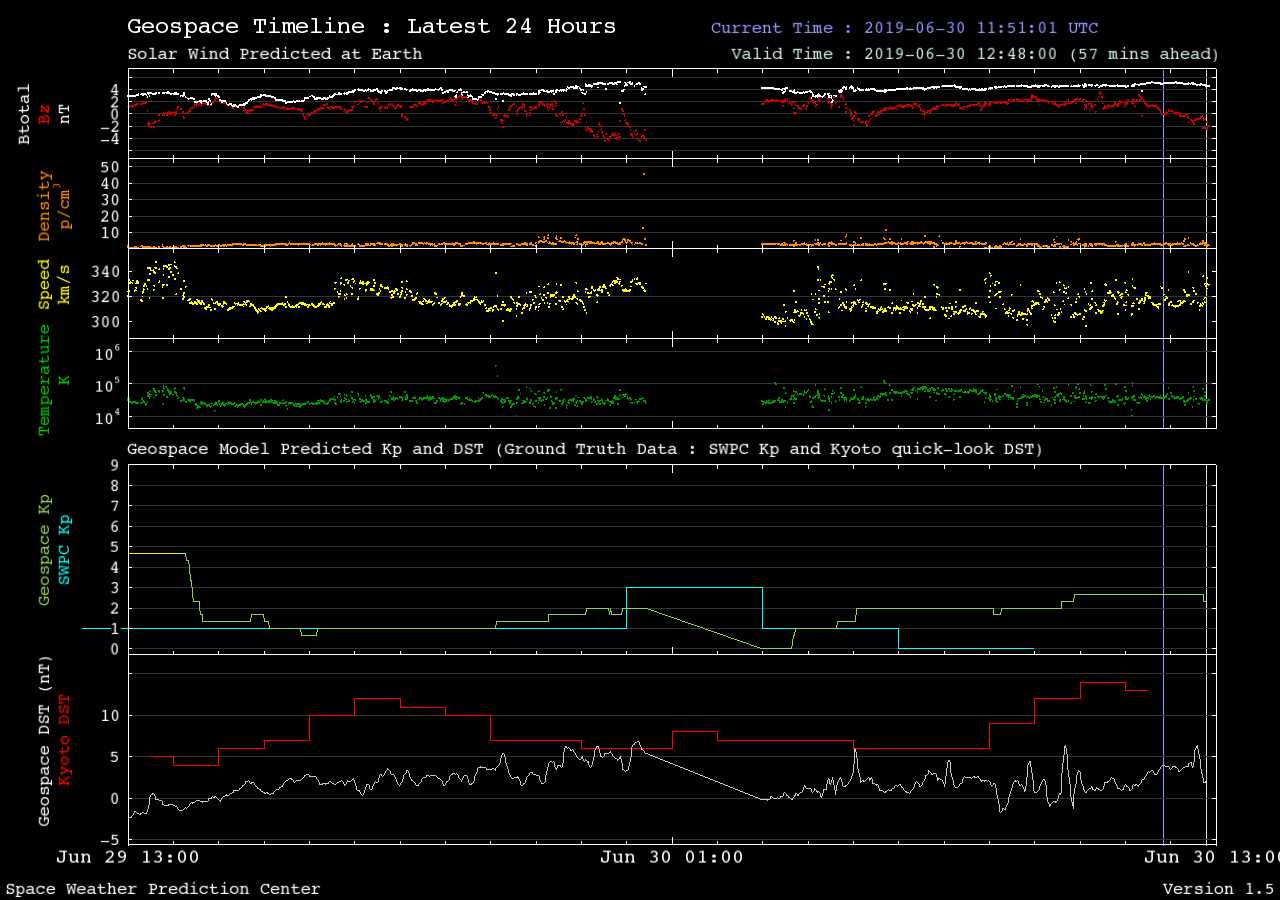This screenshot has height=900, width=1280.
Task: Click the red Bz axis label
Action: [44, 115]
